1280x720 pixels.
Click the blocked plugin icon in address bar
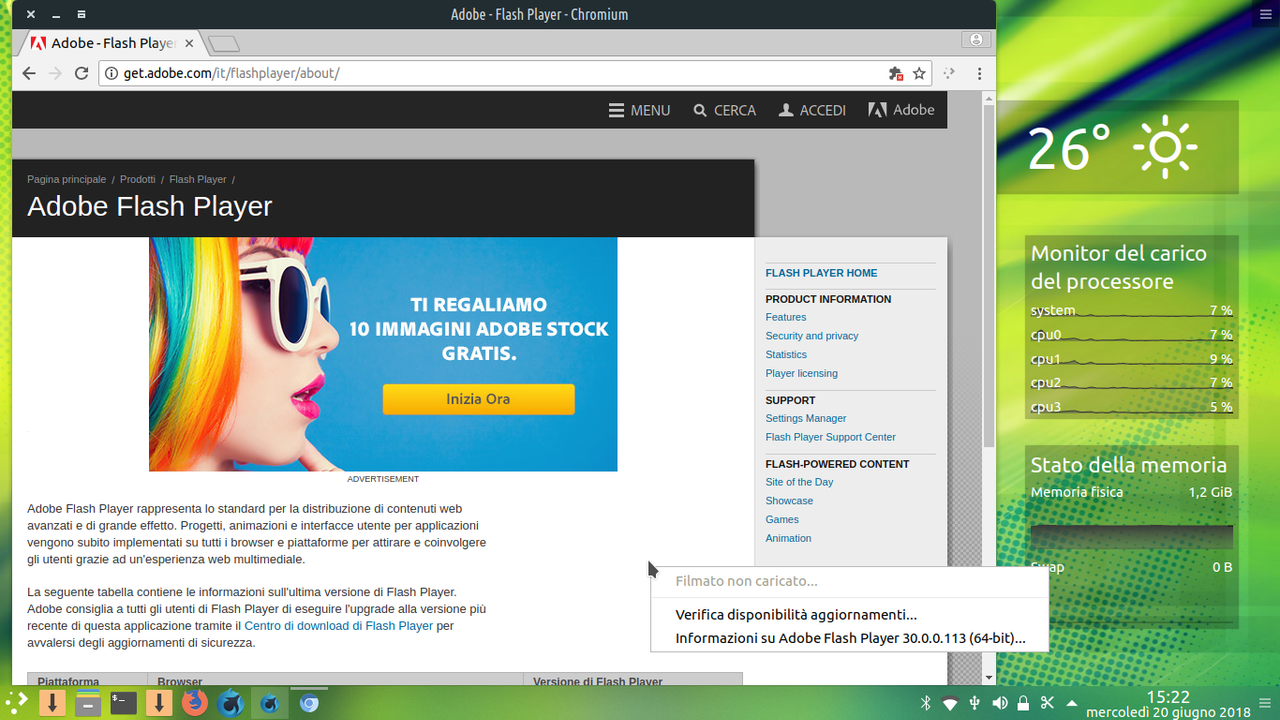(896, 73)
